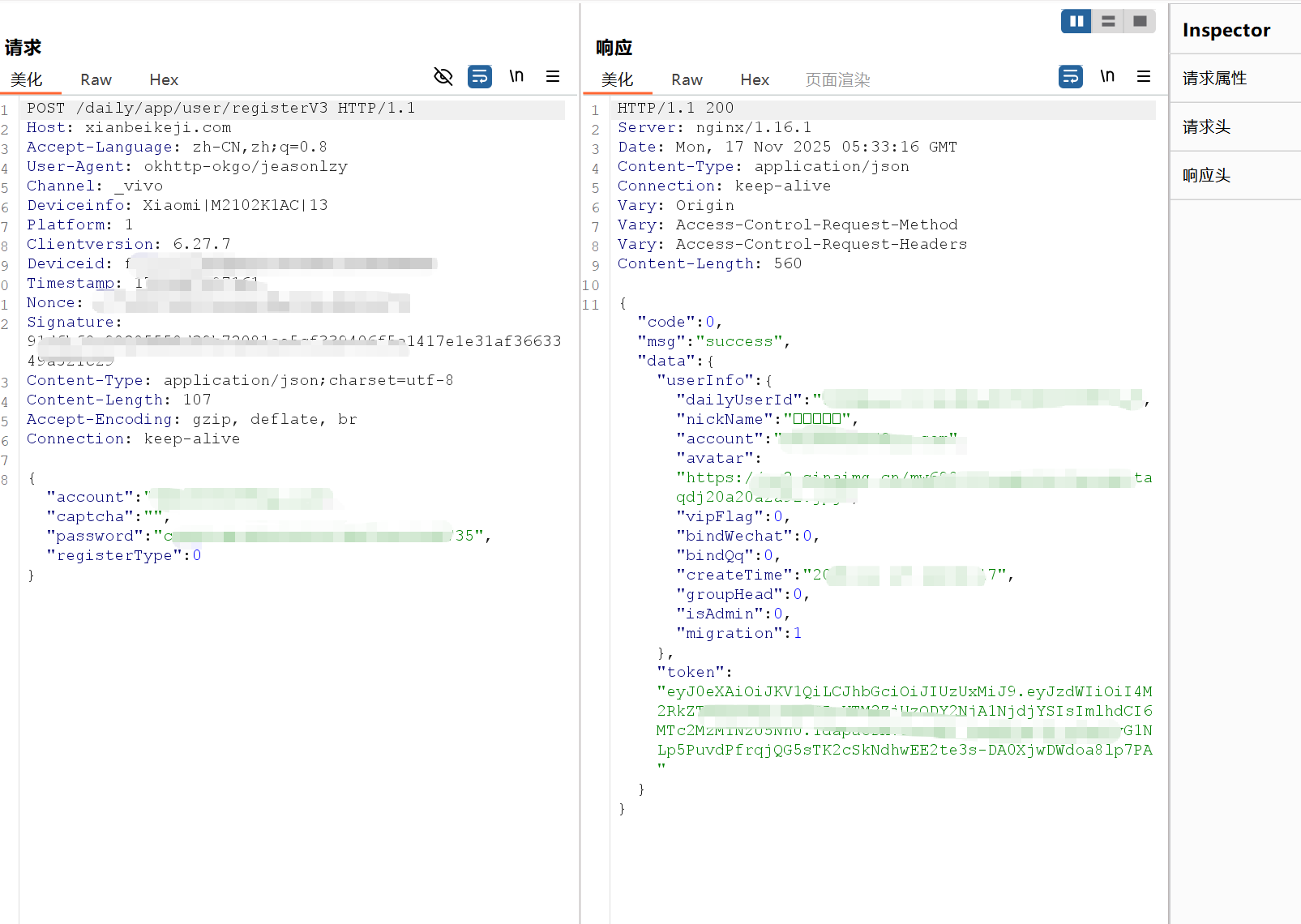
Task: Expand 响应头 section in Inspector
Action: point(1206,176)
